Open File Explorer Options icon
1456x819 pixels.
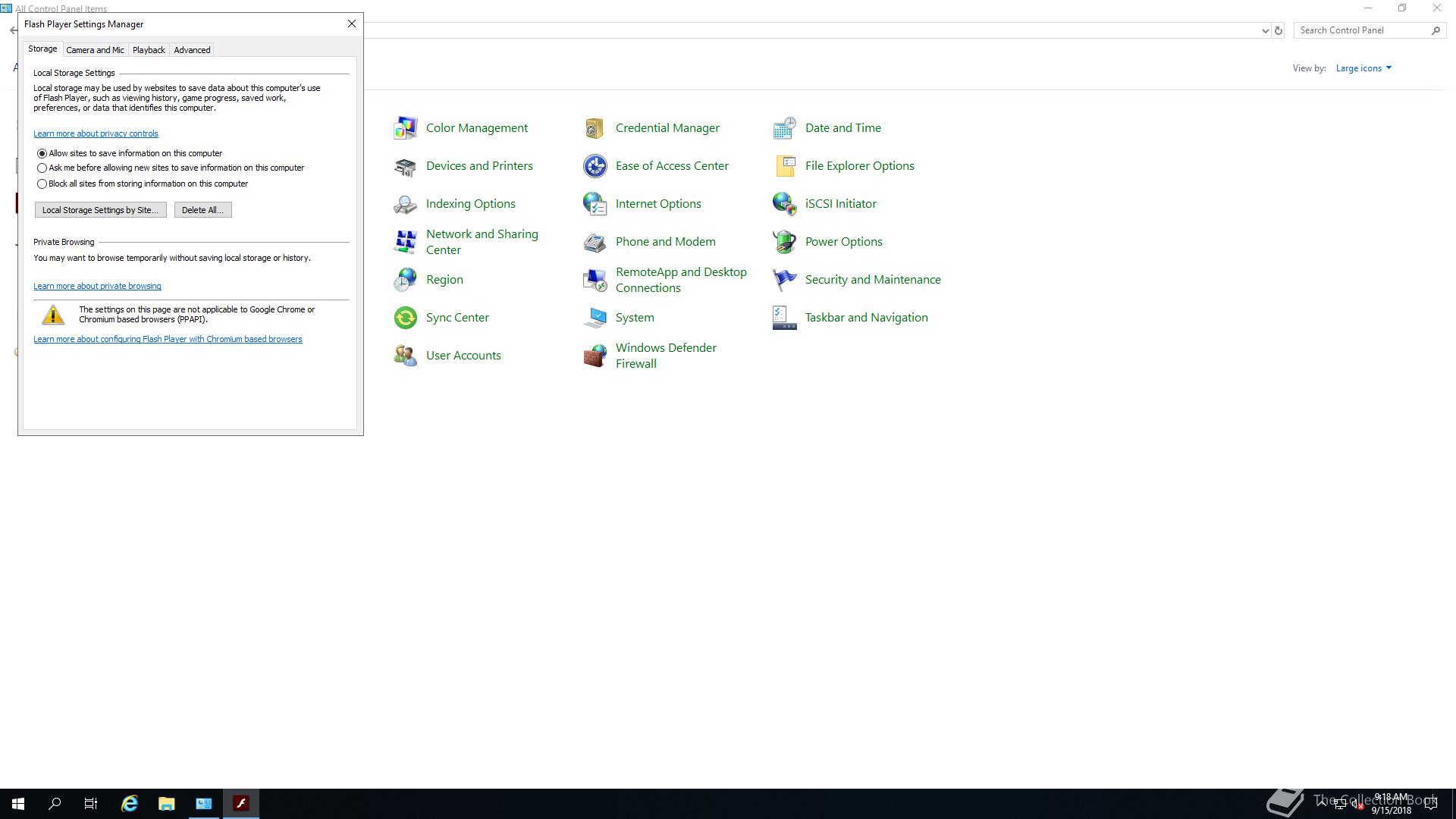(x=784, y=166)
